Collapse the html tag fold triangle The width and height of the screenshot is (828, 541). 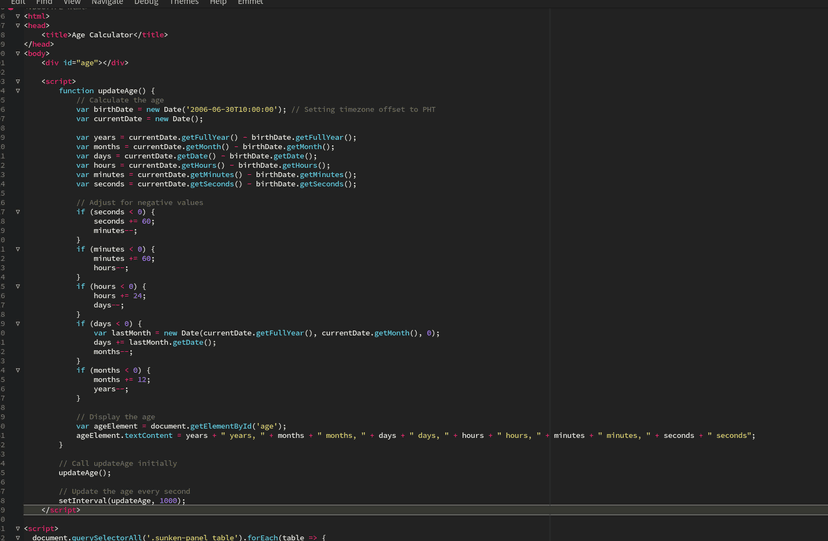click(18, 17)
